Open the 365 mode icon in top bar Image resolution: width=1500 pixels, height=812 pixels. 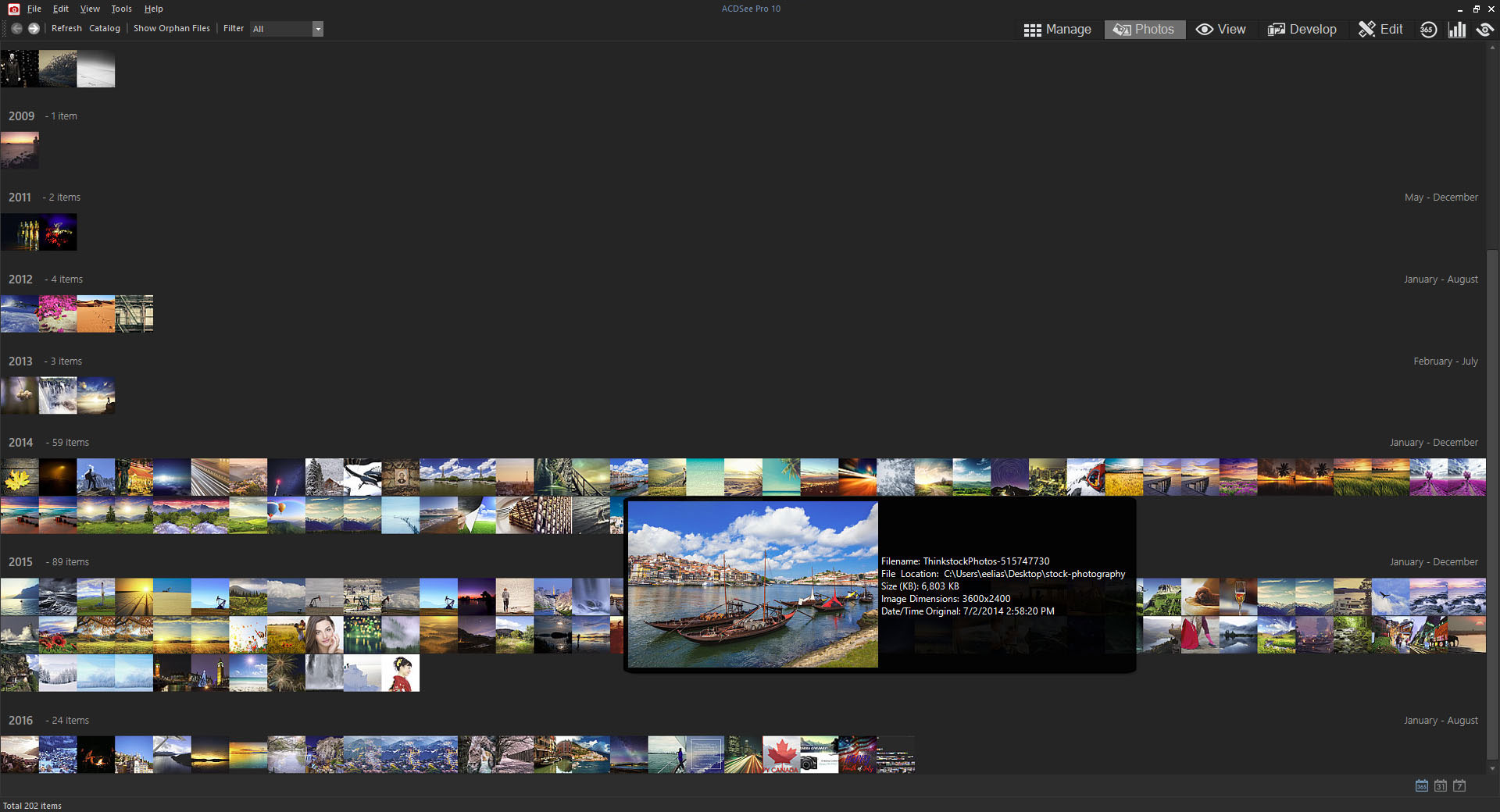click(1428, 30)
